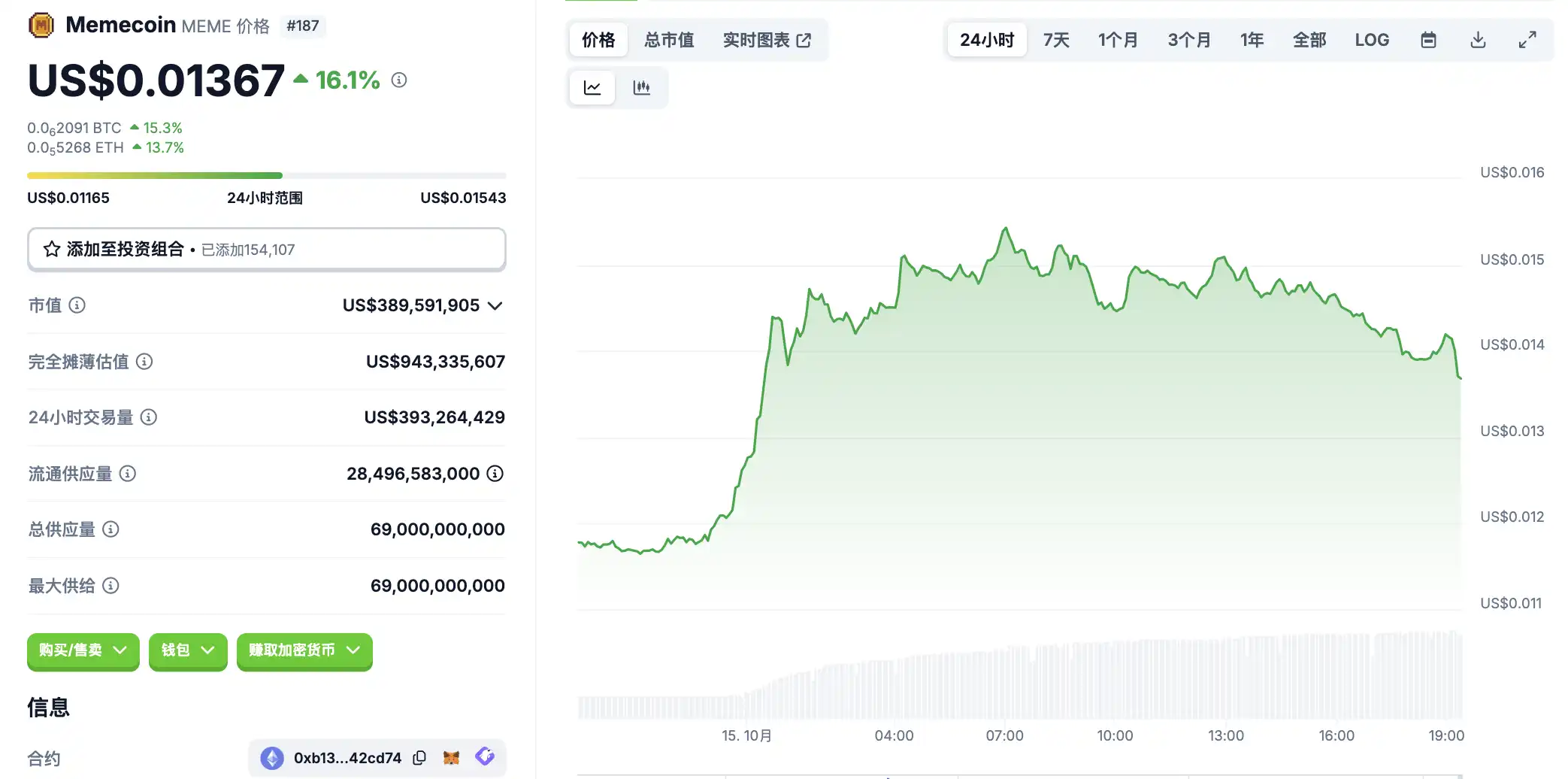Open 实时图表 external link
The width and height of the screenshot is (1568, 779).
(767, 40)
